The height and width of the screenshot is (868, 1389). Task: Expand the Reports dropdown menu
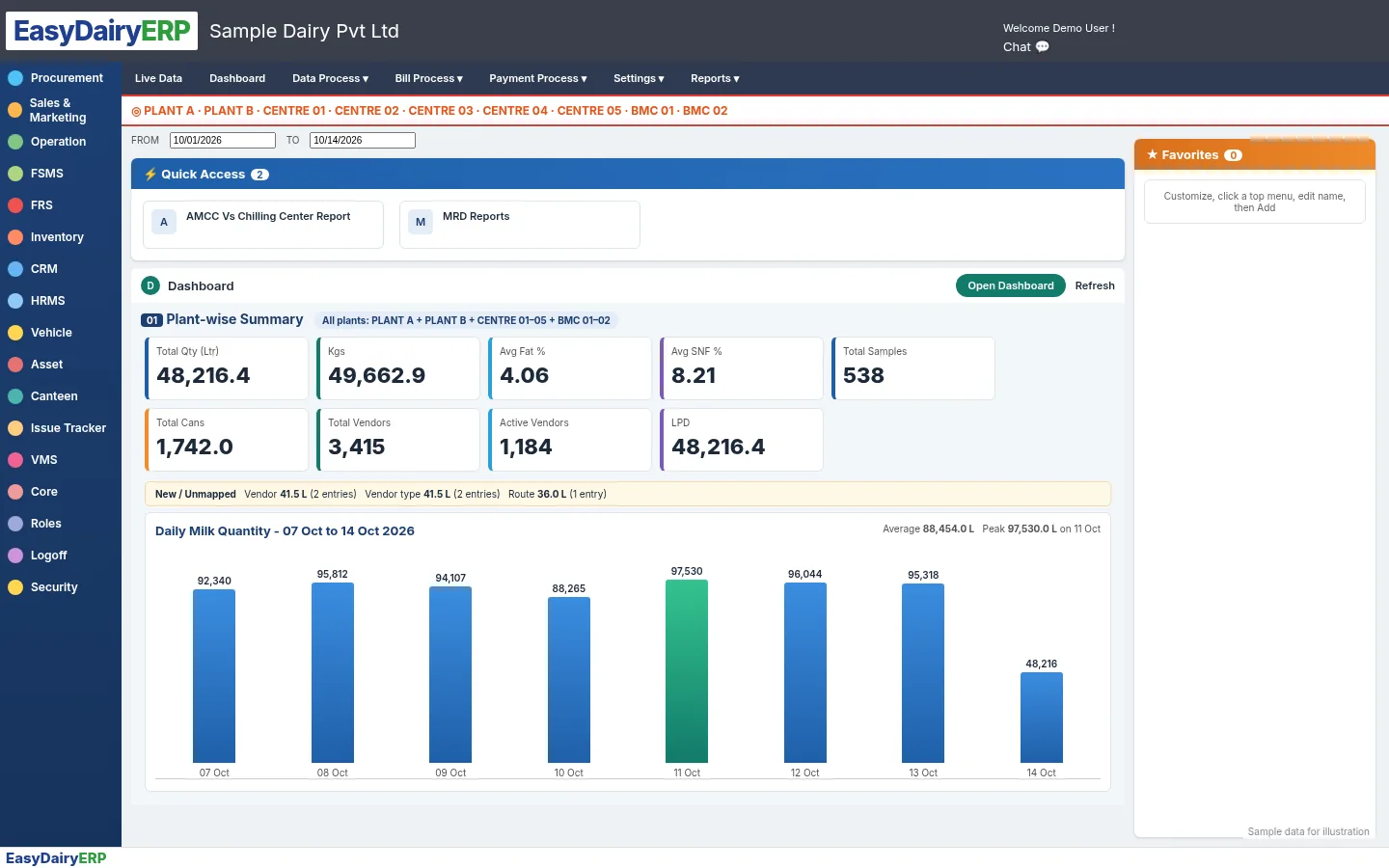pyautogui.click(x=715, y=79)
